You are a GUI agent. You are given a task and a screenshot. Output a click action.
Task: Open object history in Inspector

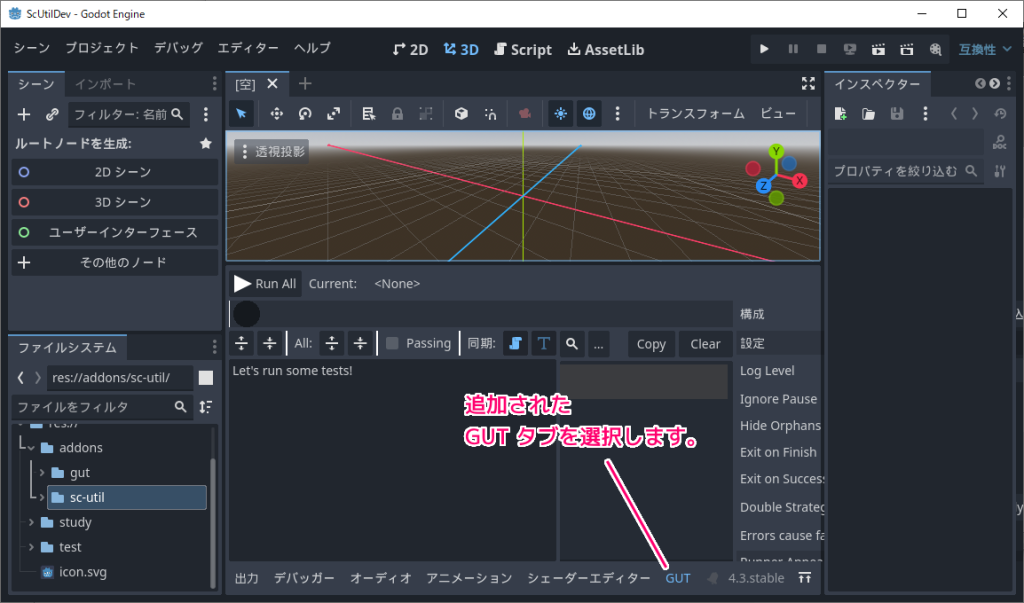tap(1000, 114)
